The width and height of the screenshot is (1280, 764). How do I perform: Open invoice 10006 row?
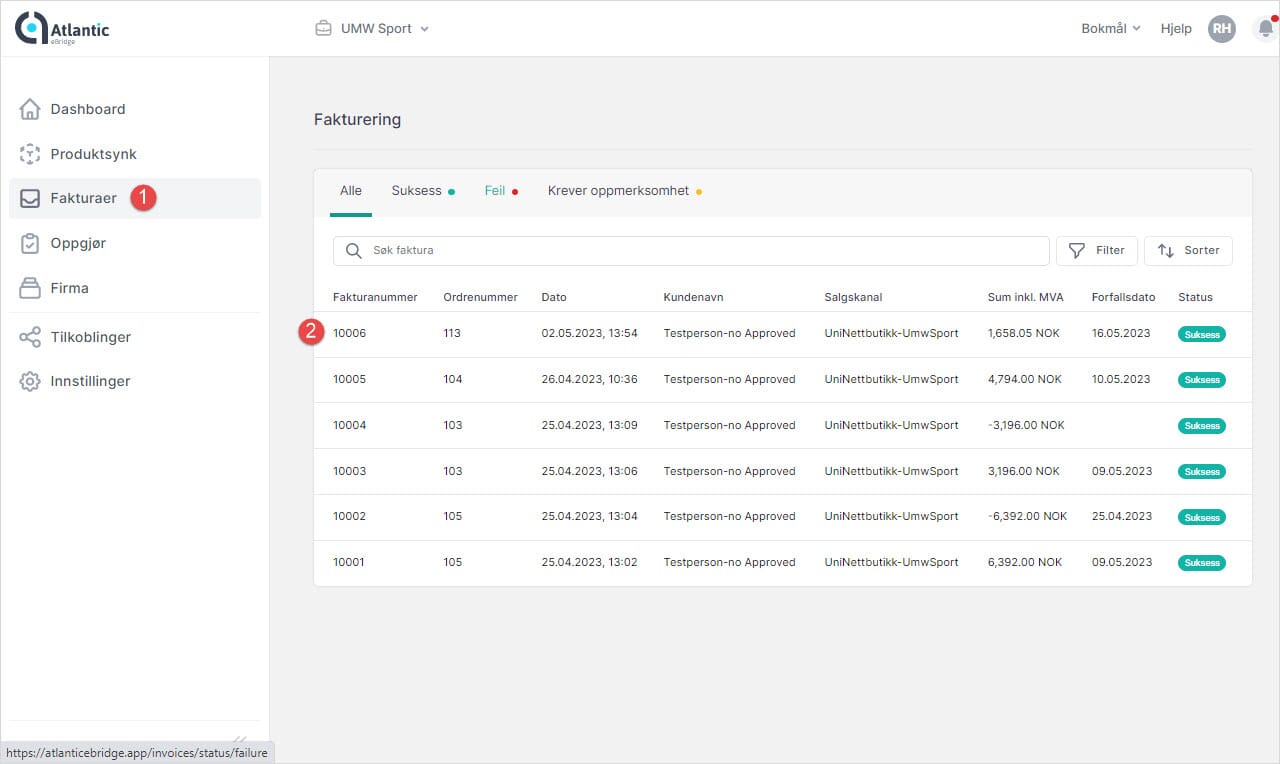pos(350,333)
